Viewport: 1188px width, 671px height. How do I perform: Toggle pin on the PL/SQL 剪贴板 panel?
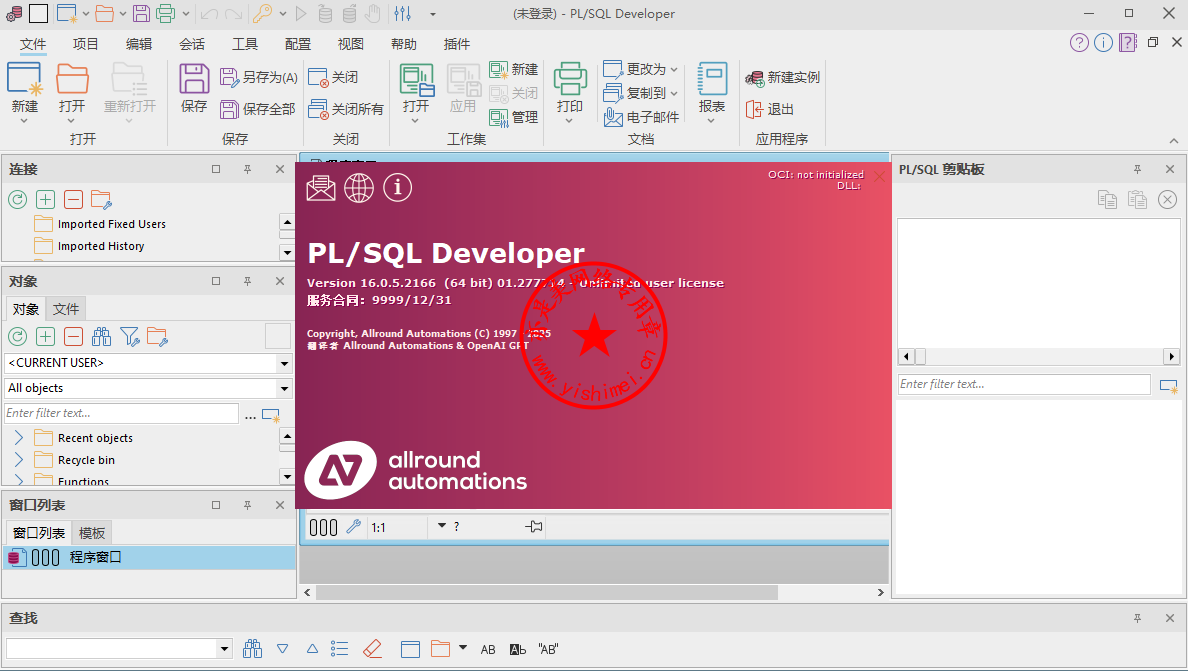pyautogui.click(x=1137, y=169)
